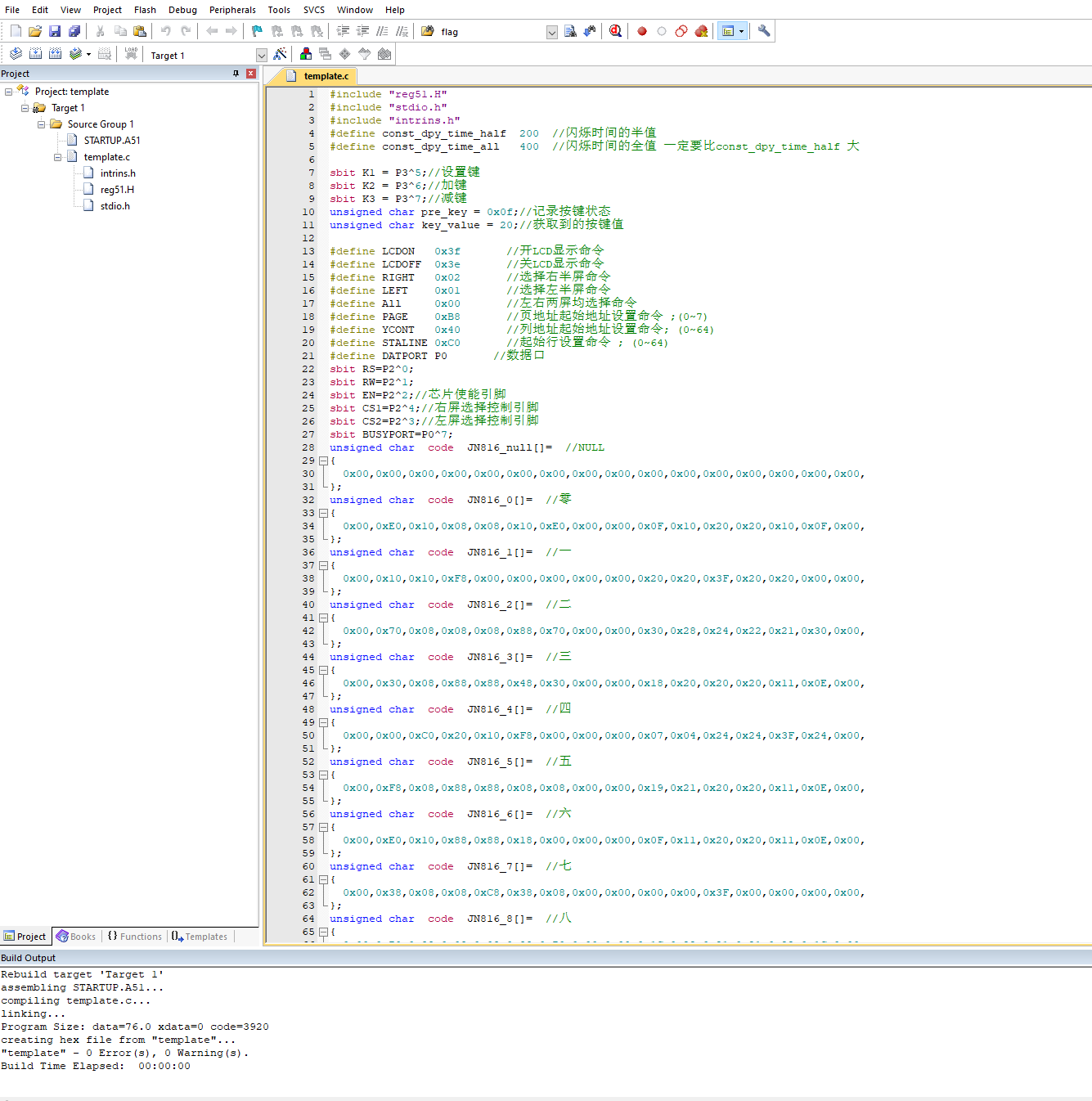Translate current file with the translate icon
Viewport: 1092px width, 1101px height.
click(x=16, y=54)
